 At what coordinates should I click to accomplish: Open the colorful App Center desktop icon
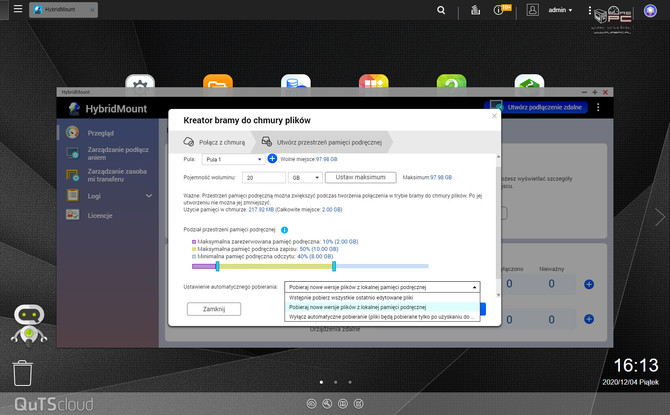pos(373,82)
